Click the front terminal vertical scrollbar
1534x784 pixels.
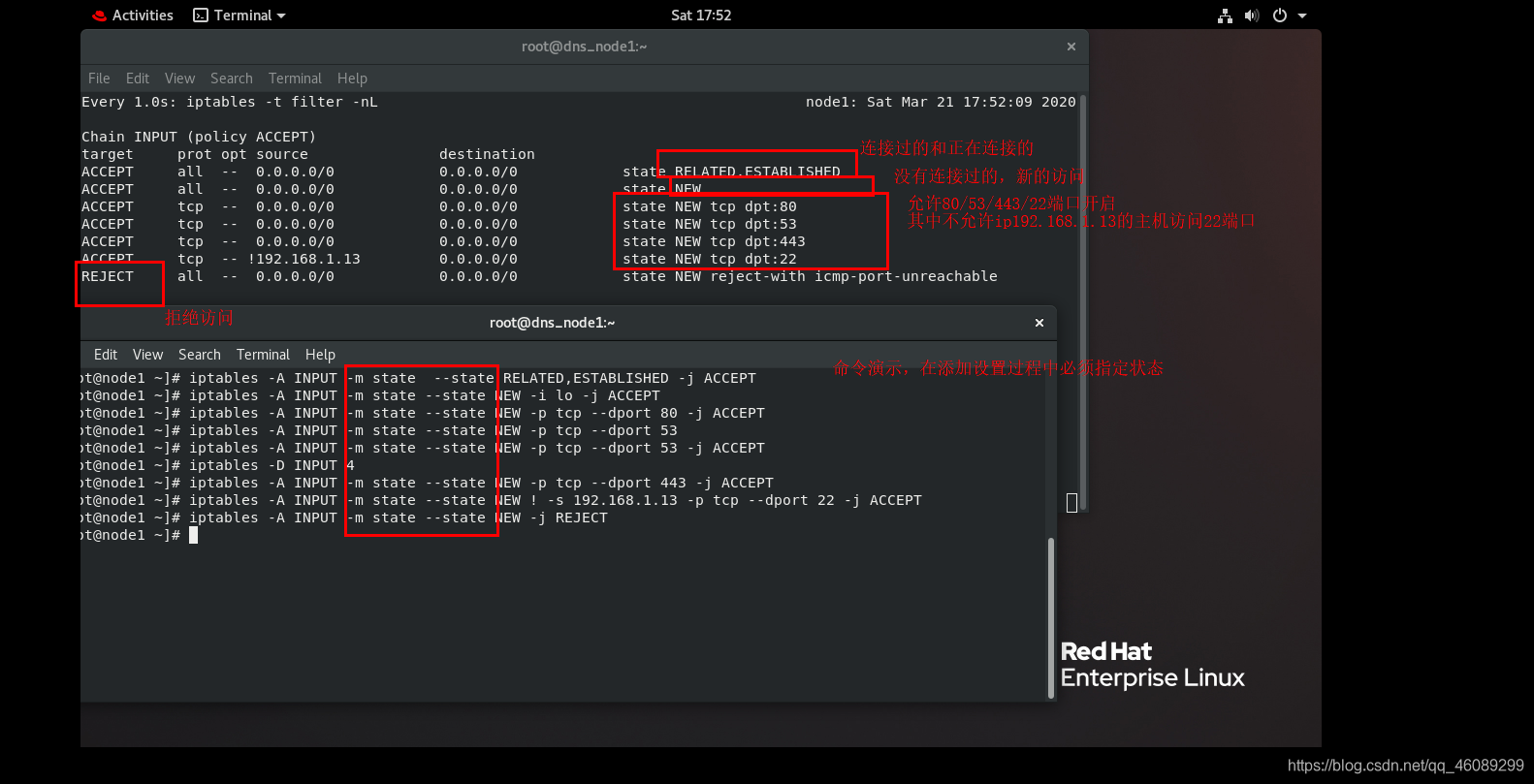[1051, 617]
